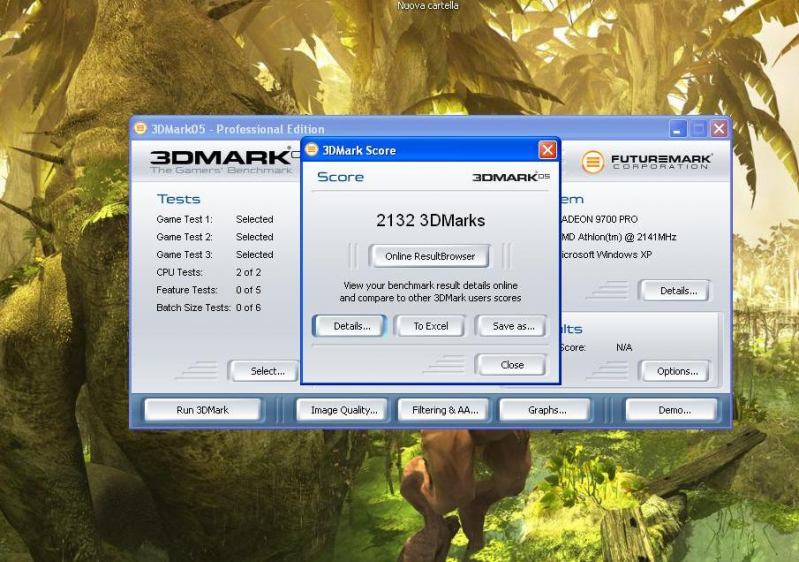Click the Futuremark Corporation logo

pos(647,162)
